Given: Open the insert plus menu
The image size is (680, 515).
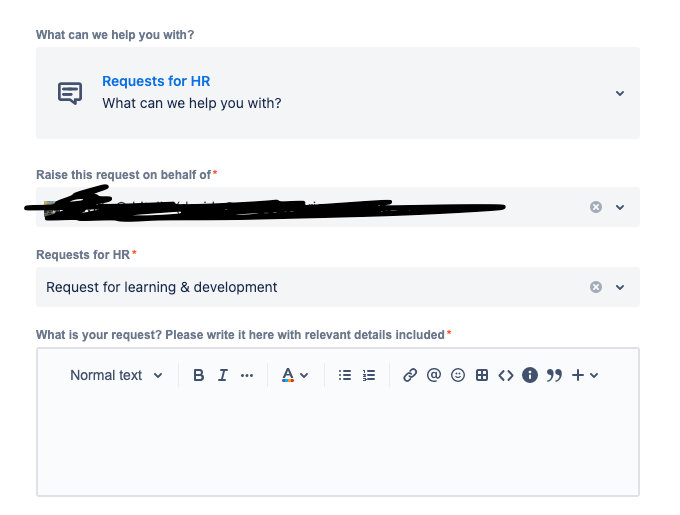Looking at the screenshot, I should click(578, 375).
